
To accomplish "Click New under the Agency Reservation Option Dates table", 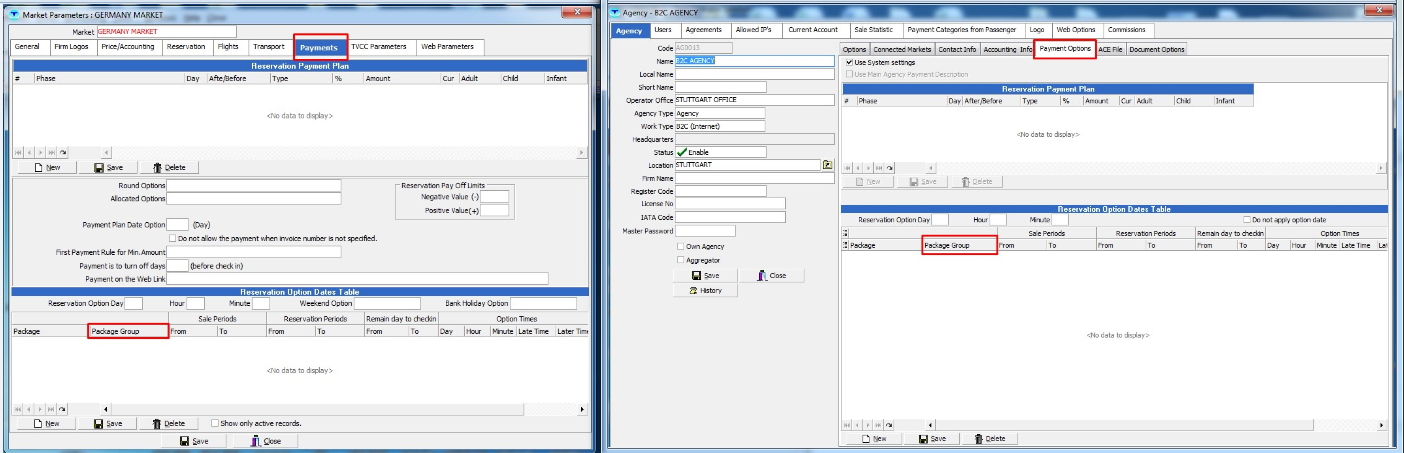I will 873,438.
